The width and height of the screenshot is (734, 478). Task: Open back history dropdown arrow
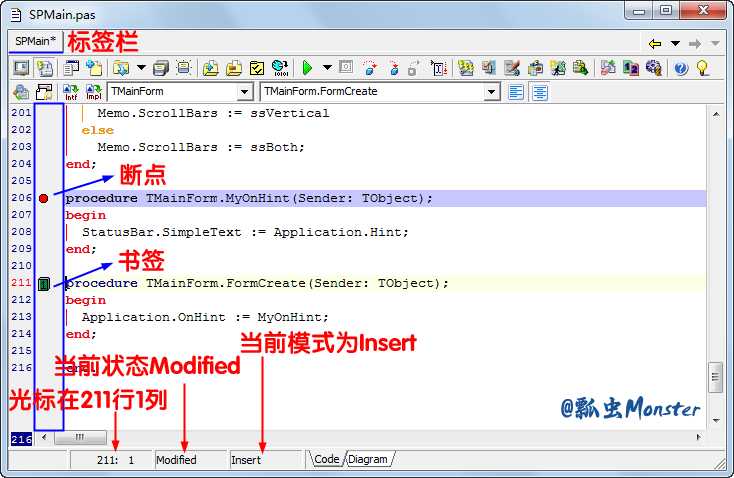675,44
